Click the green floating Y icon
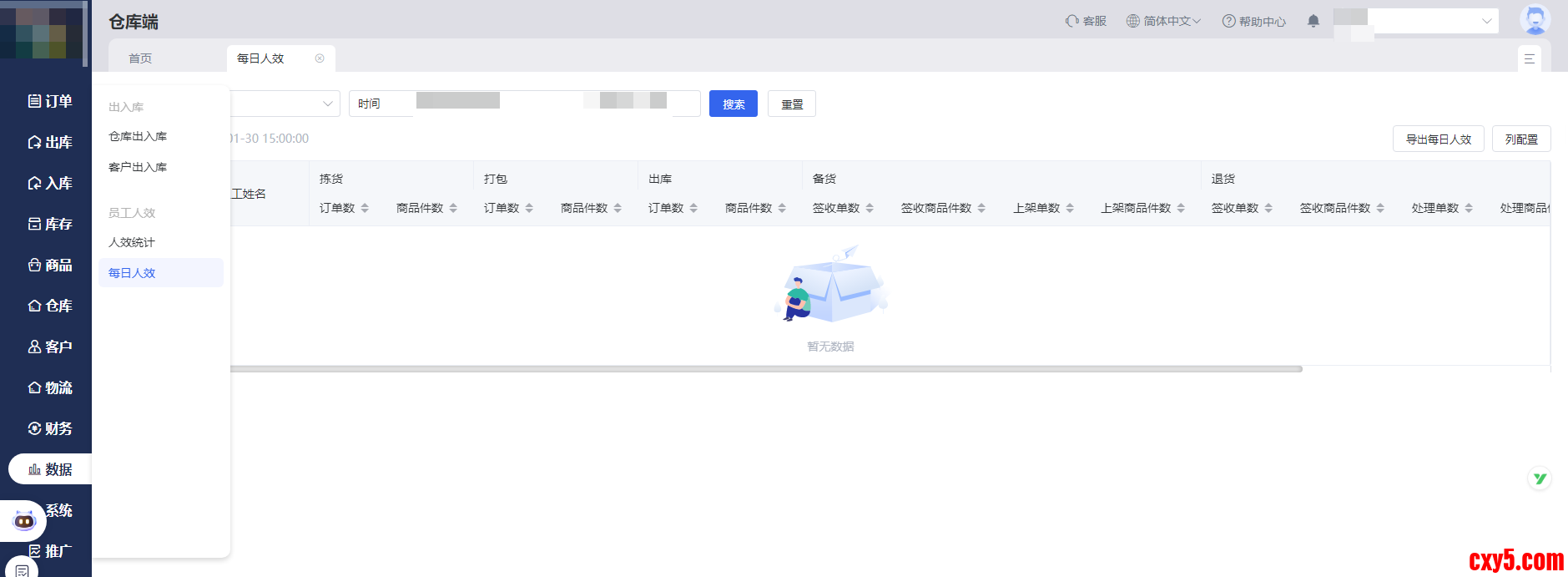 click(1540, 478)
